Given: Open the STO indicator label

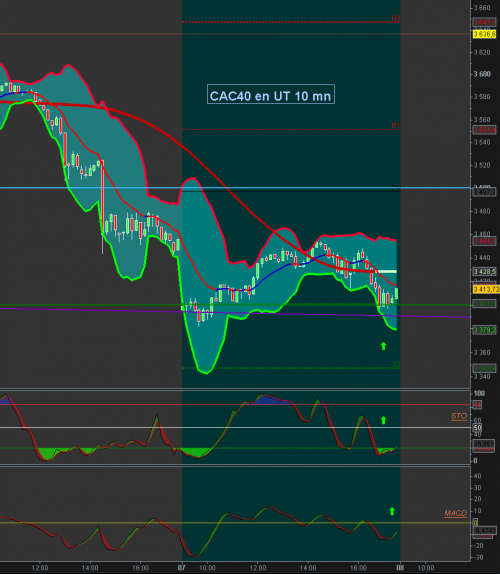Looking at the screenshot, I should click(x=459, y=416).
